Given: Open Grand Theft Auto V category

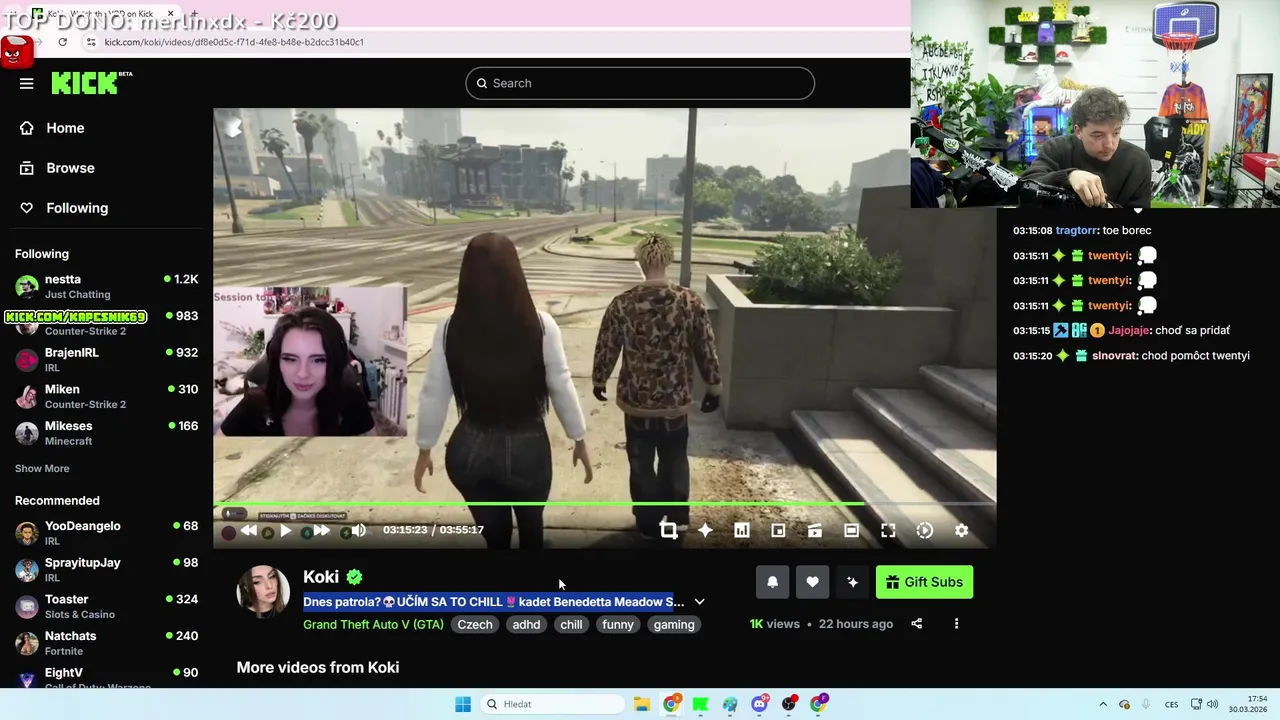Looking at the screenshot, I should [x=373, y=624].
